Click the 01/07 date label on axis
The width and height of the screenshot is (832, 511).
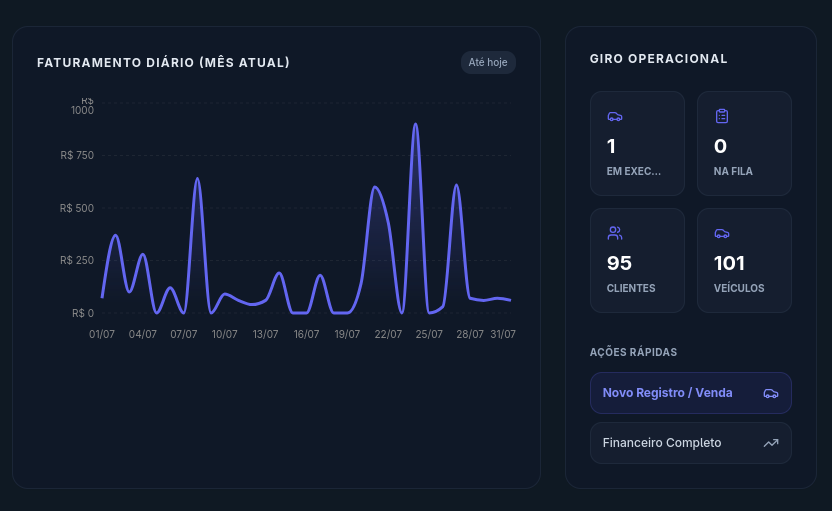102,334
